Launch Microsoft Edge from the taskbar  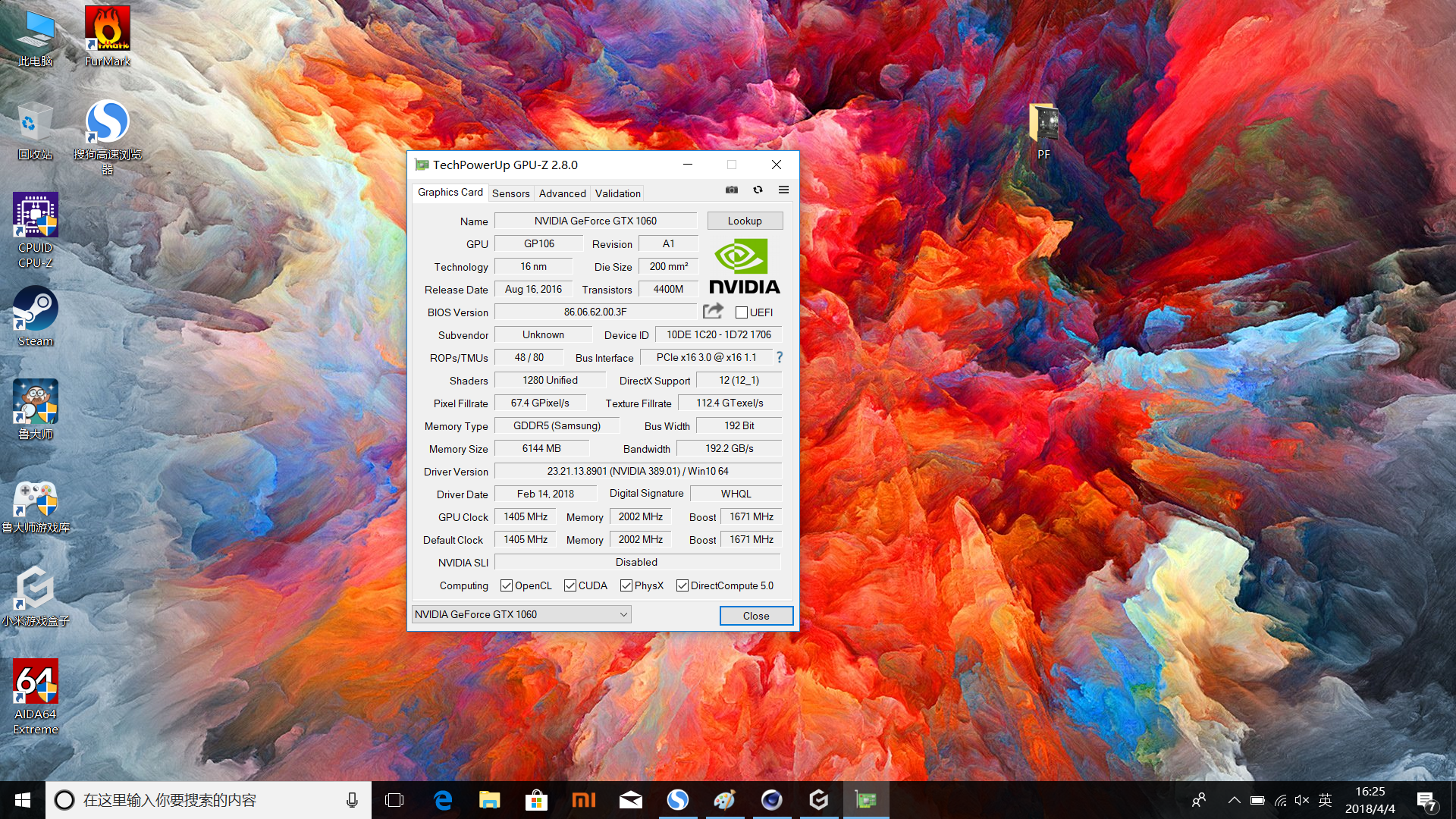pyautogui.click(x=443, y=800)
